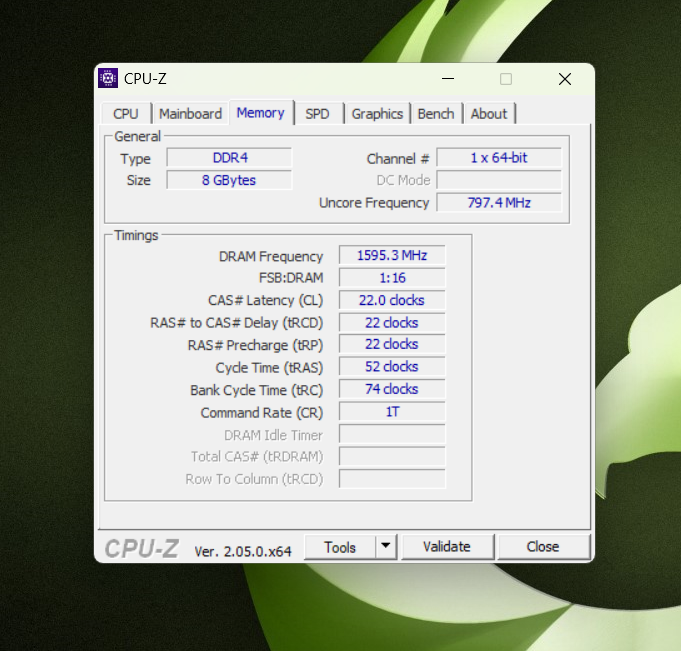Select the DDR4 memory type value

click(x=229, y=158)
